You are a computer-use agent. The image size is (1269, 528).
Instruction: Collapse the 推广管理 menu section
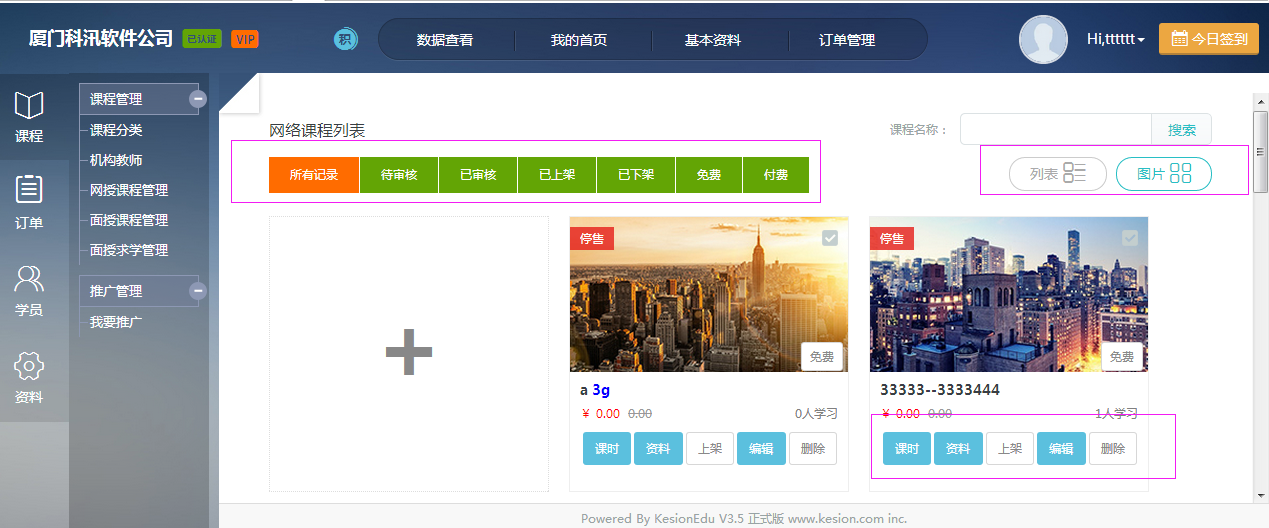(x=198, y=291)
